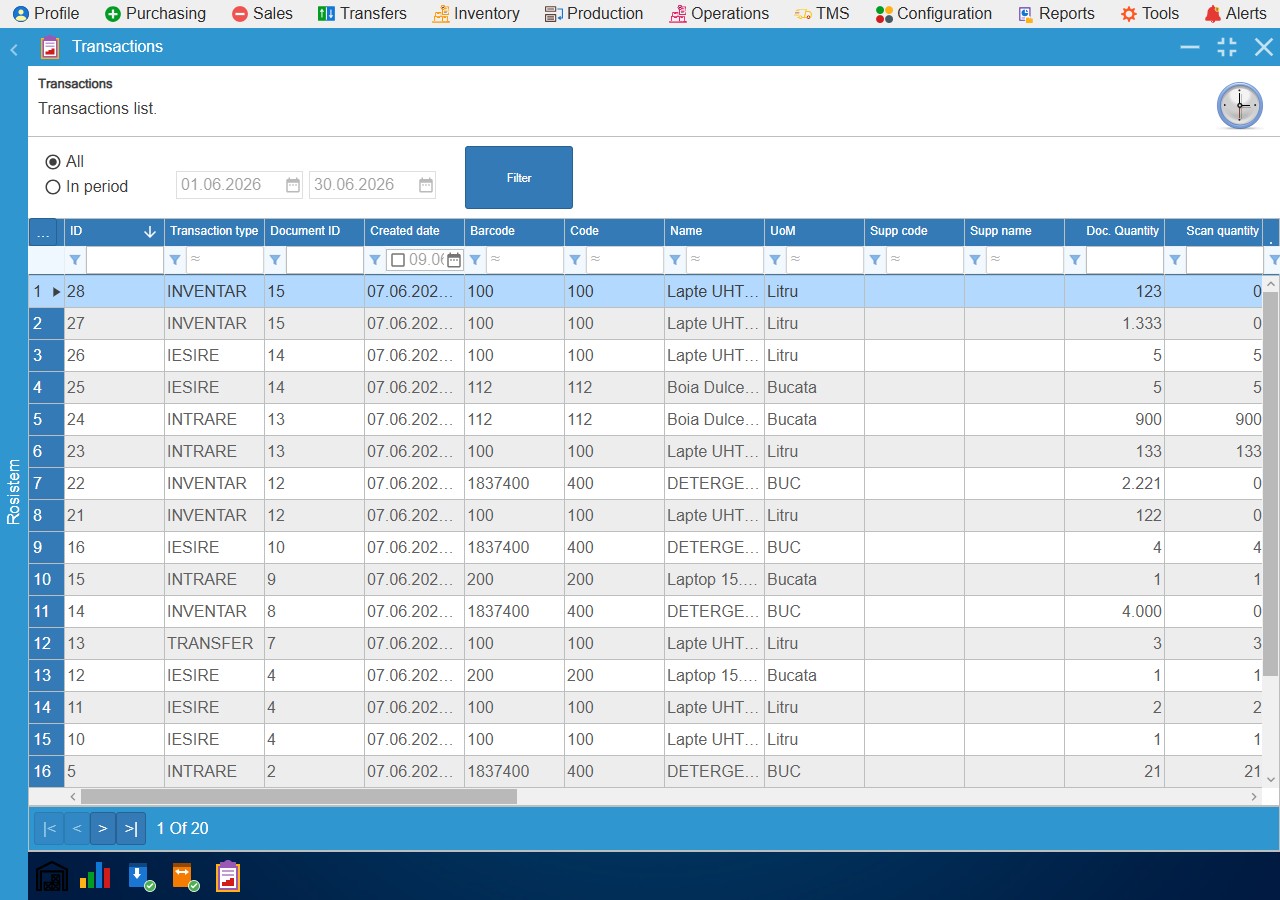Click the filter funnel in Code column
Image resolution: width=1280 pixels, height=900 pixels.
(x=575, y=260)
